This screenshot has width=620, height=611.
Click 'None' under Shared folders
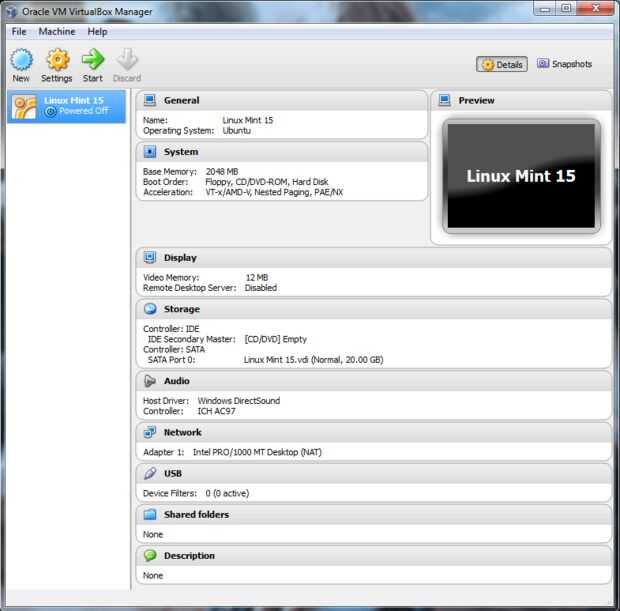click(x=153, y=535)
